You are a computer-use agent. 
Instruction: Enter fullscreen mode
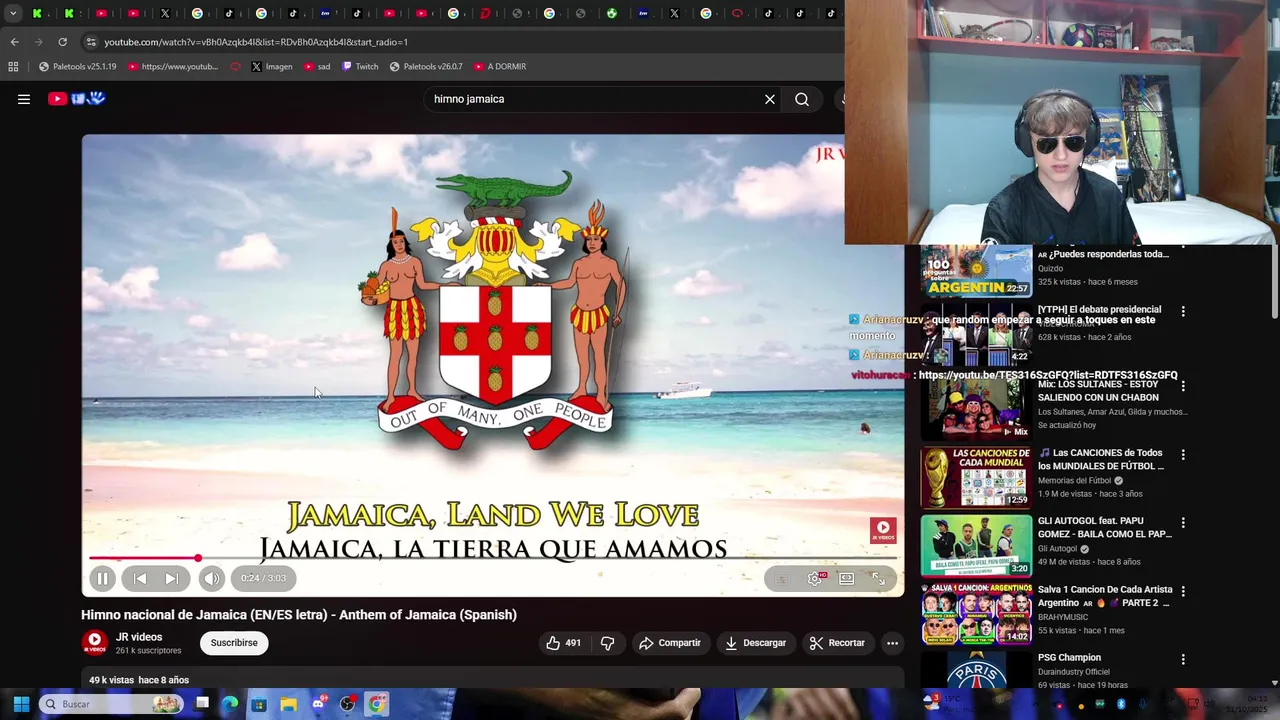click(878, 578)
